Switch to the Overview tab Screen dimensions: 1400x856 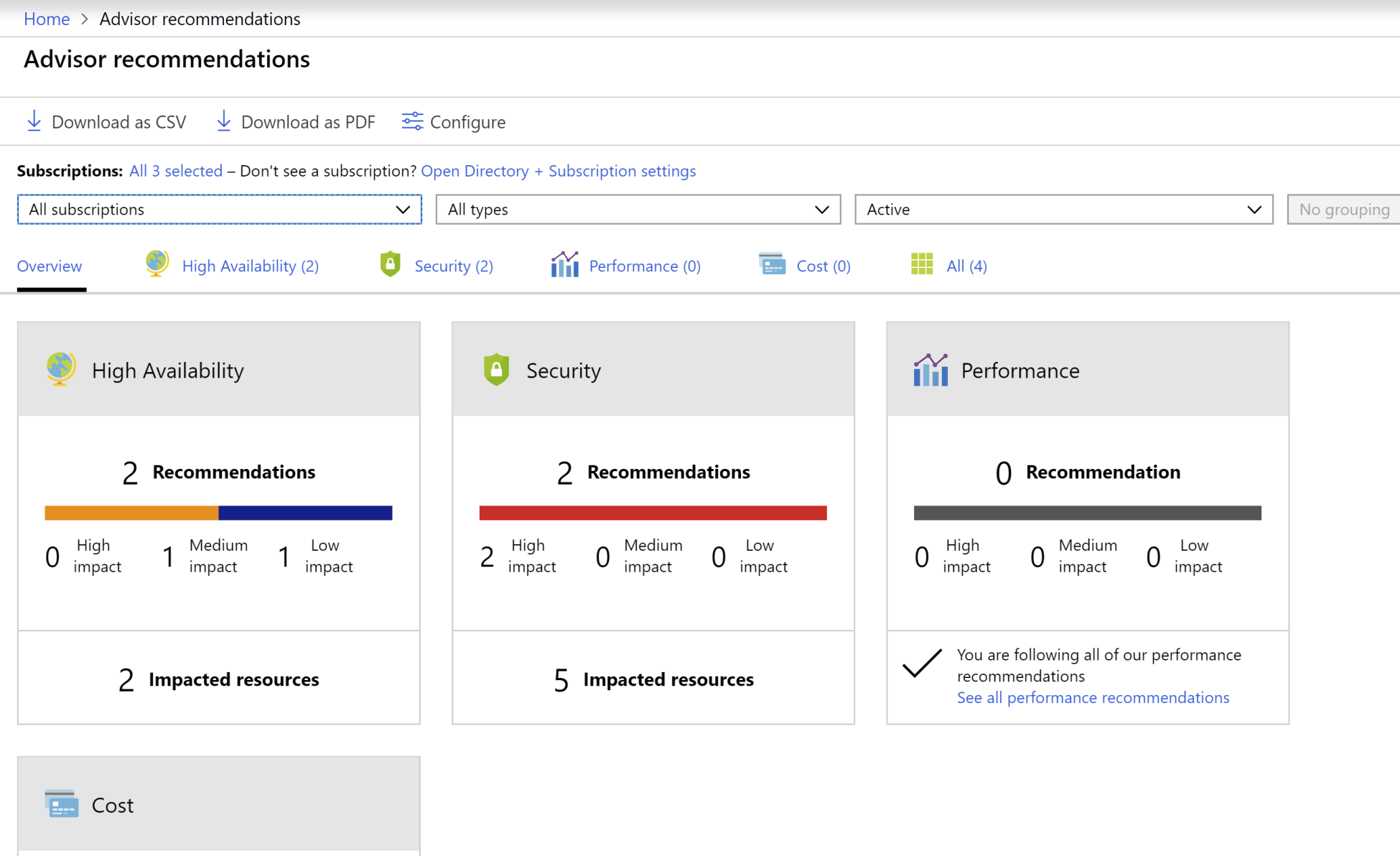(x=50, y=266)
